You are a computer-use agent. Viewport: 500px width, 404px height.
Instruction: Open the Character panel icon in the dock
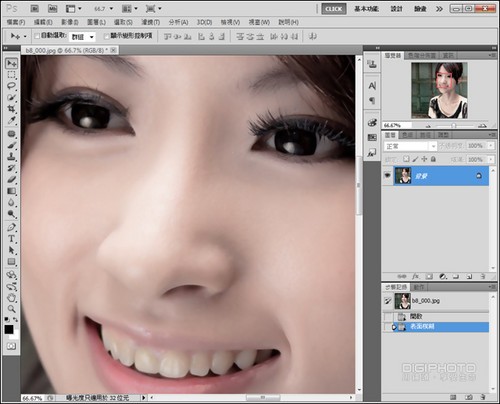tap(372, 86)
